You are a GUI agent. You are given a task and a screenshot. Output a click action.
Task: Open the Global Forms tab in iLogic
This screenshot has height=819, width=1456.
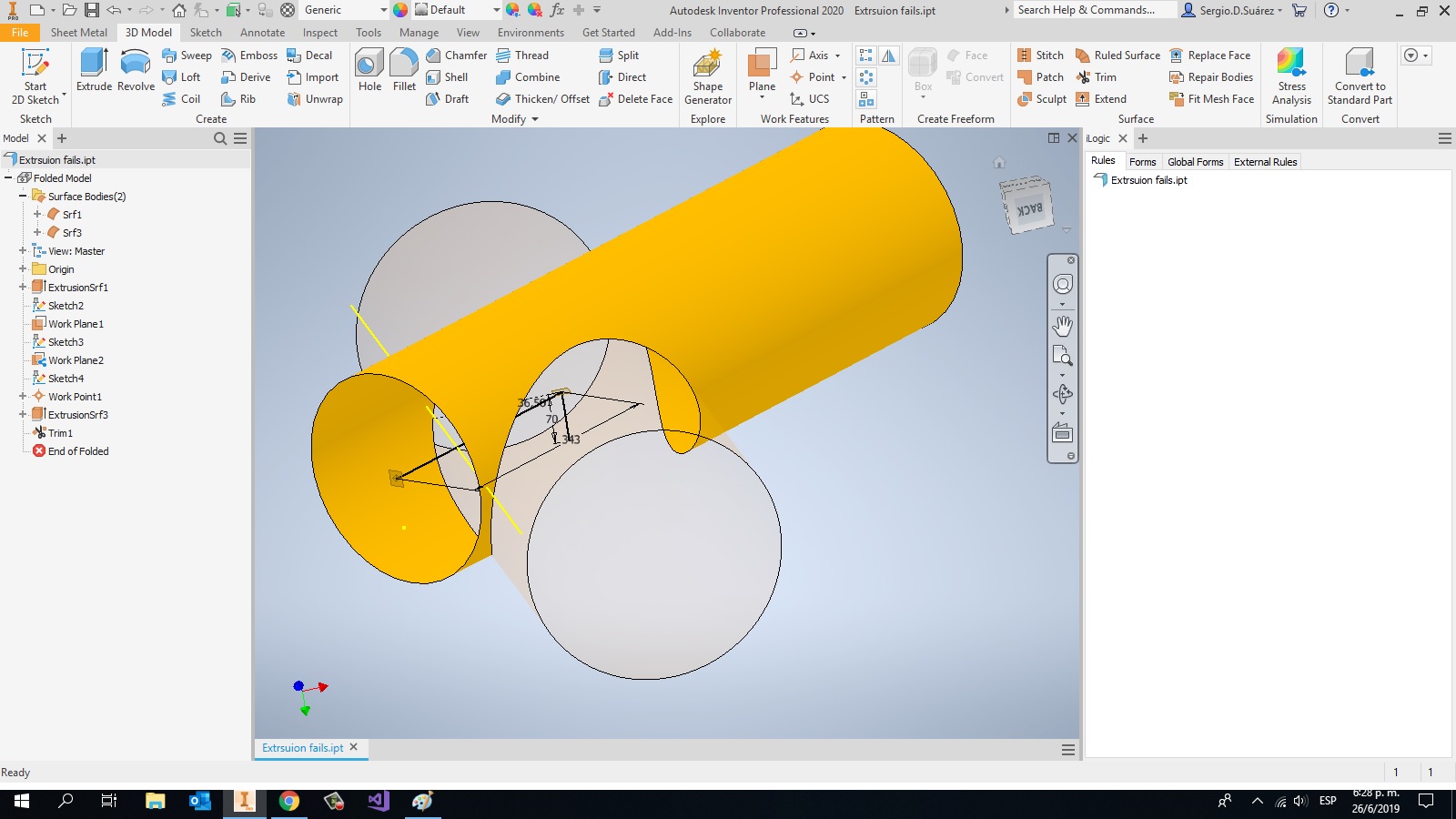1195,162
